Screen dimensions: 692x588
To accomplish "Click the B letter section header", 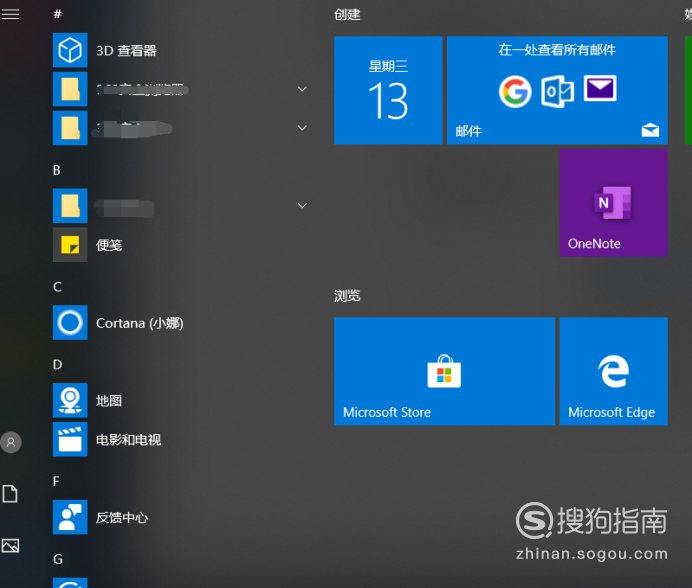I will [x=56, y=170].
